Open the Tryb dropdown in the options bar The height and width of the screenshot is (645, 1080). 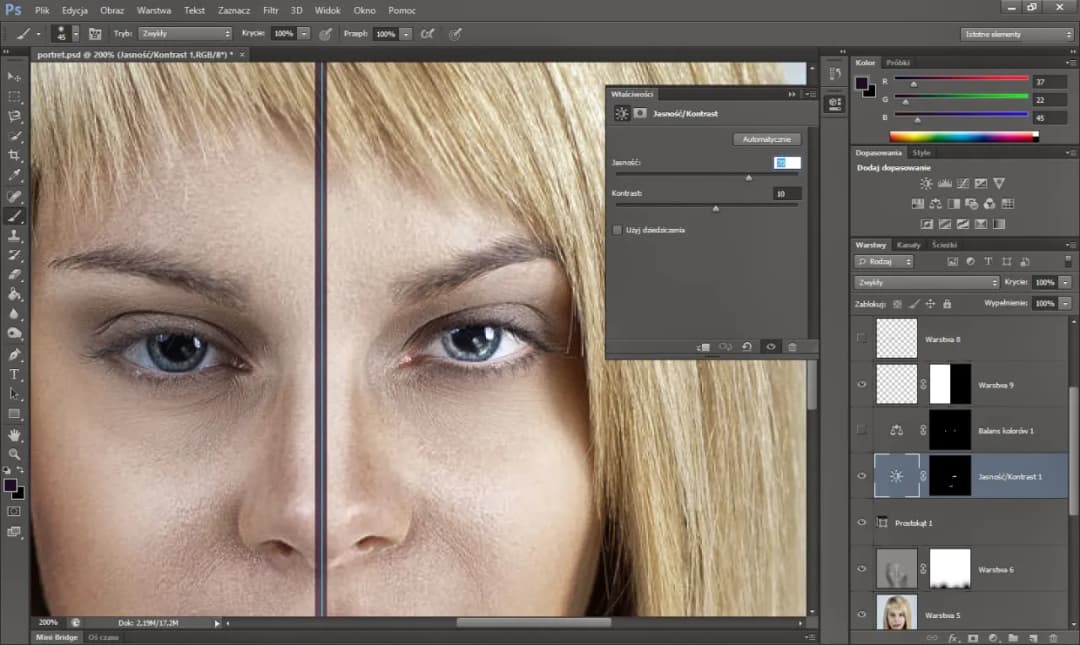pos(185,33)
